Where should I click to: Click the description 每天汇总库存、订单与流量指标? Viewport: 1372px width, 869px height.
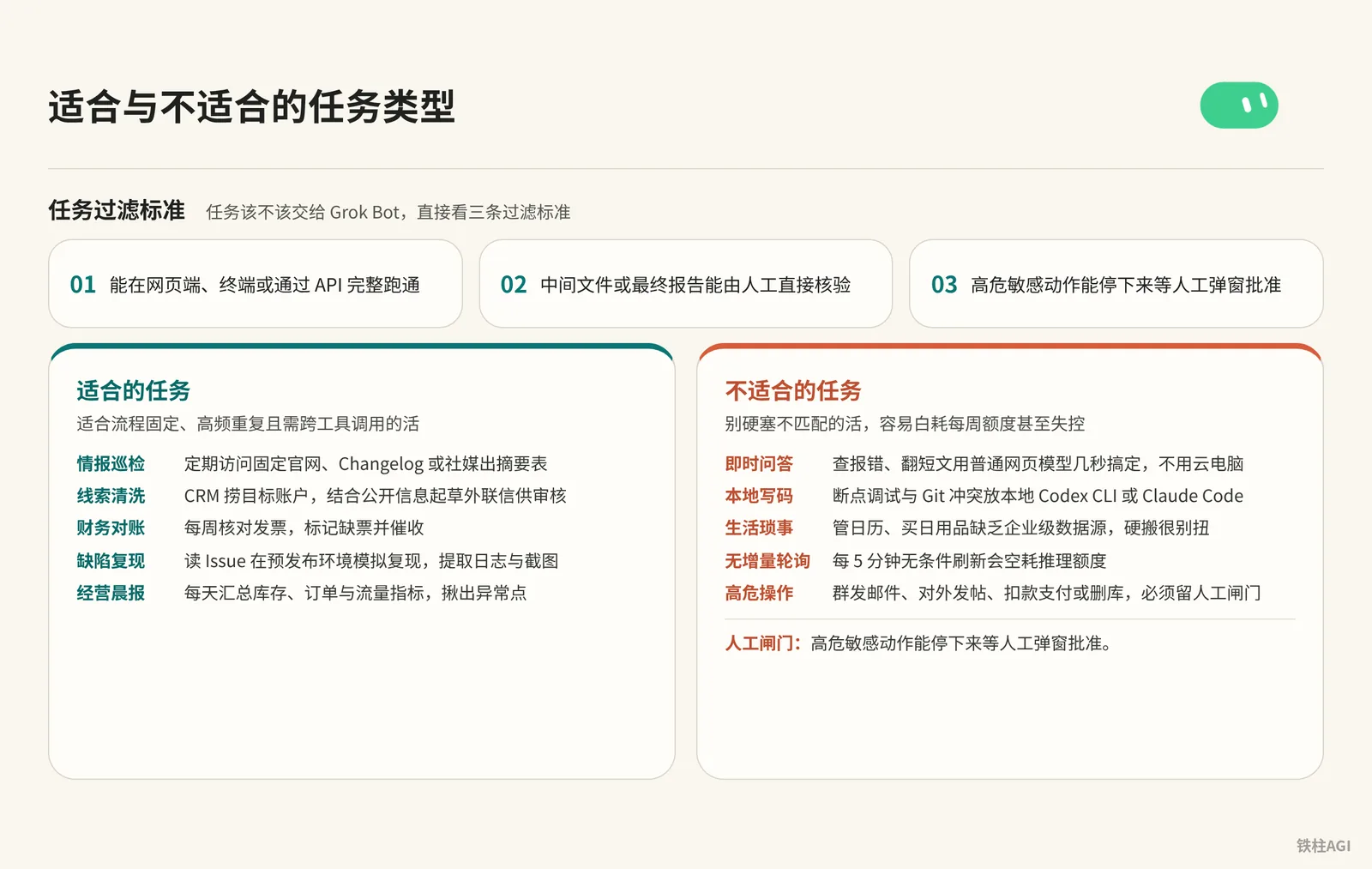coord(356,593)
